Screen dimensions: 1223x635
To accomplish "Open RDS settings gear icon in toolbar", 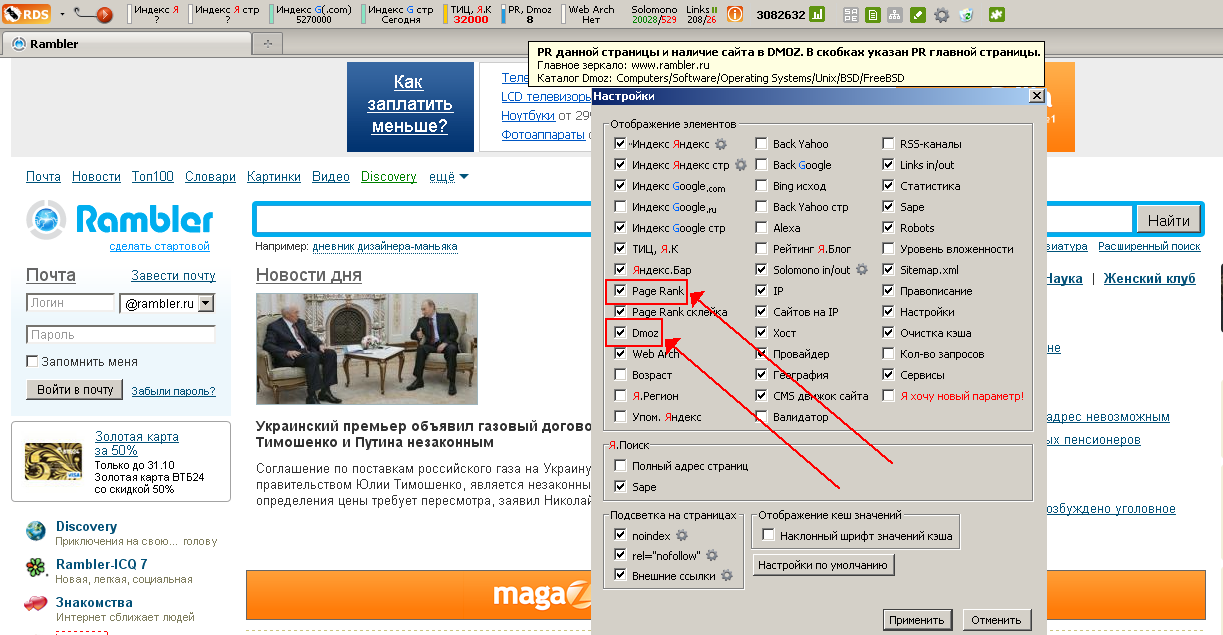I will point(942,15).
